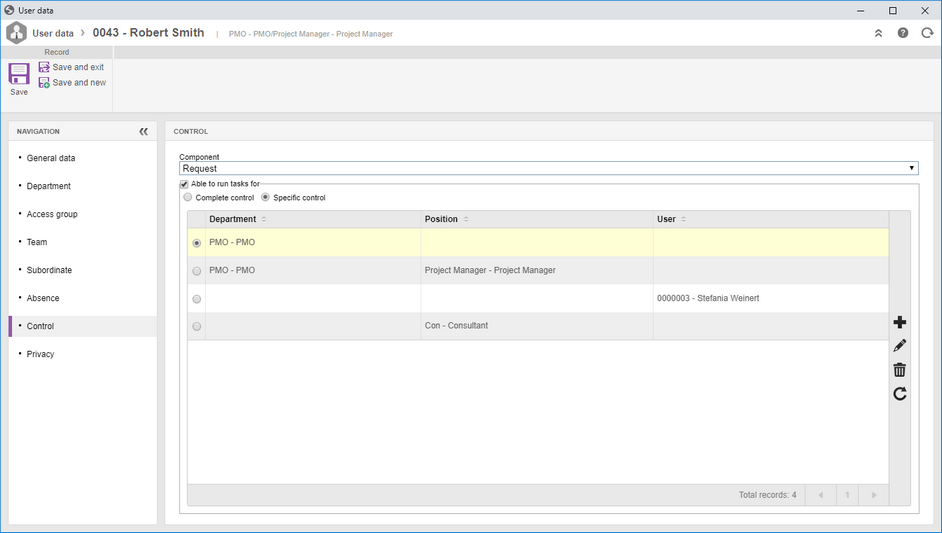Open Team section
The height and width of the screenshot is (533, 942).
37,242
